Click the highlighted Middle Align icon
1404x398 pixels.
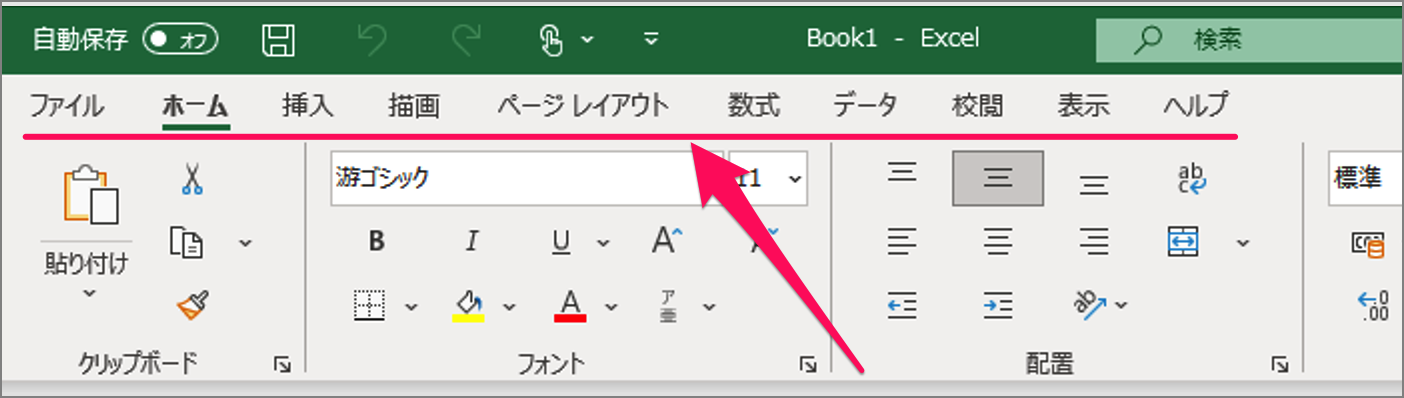998,178
